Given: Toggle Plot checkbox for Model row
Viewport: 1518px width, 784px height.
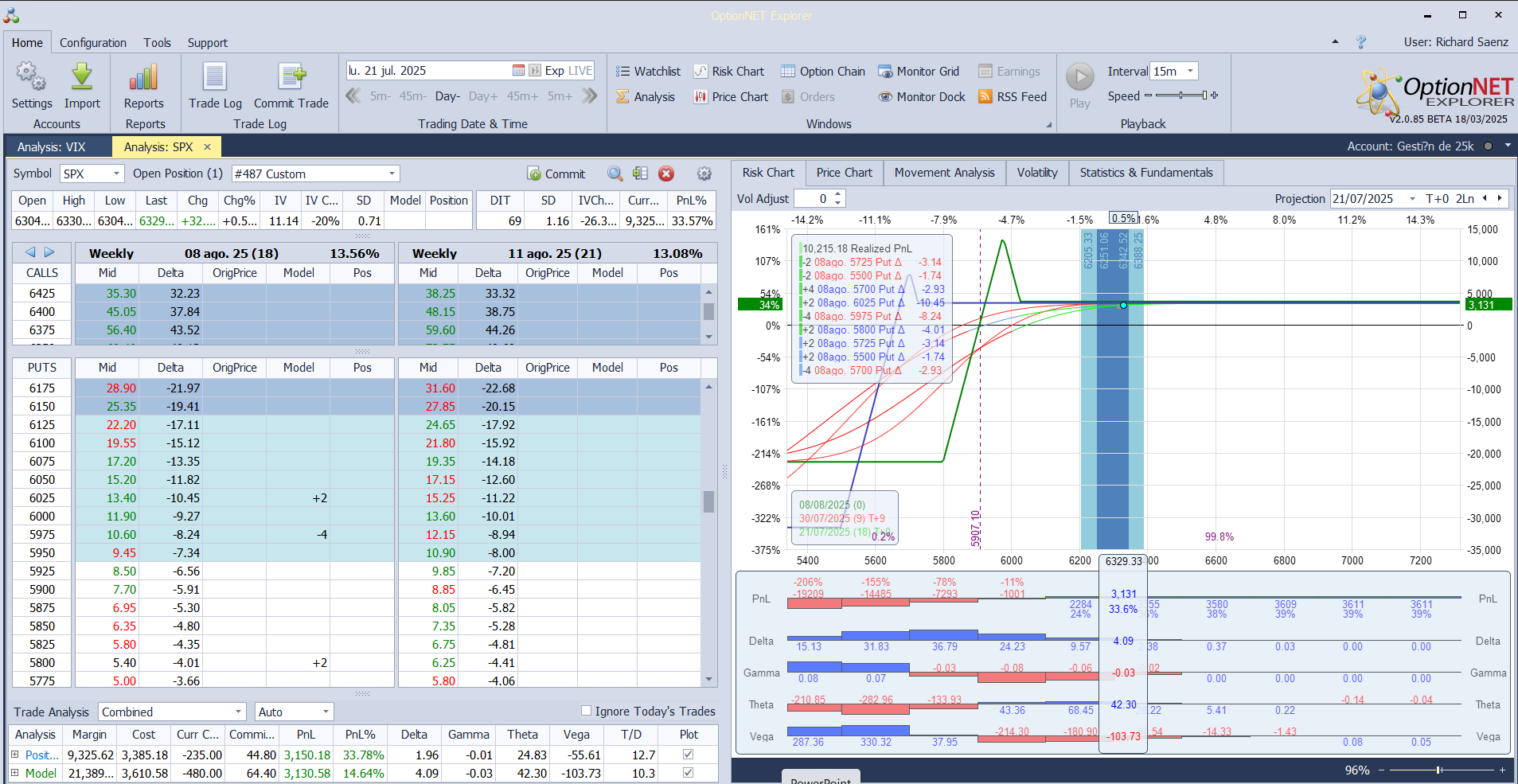Looking at the screenshot, I should pyautogui.click(x=689, y=773).
